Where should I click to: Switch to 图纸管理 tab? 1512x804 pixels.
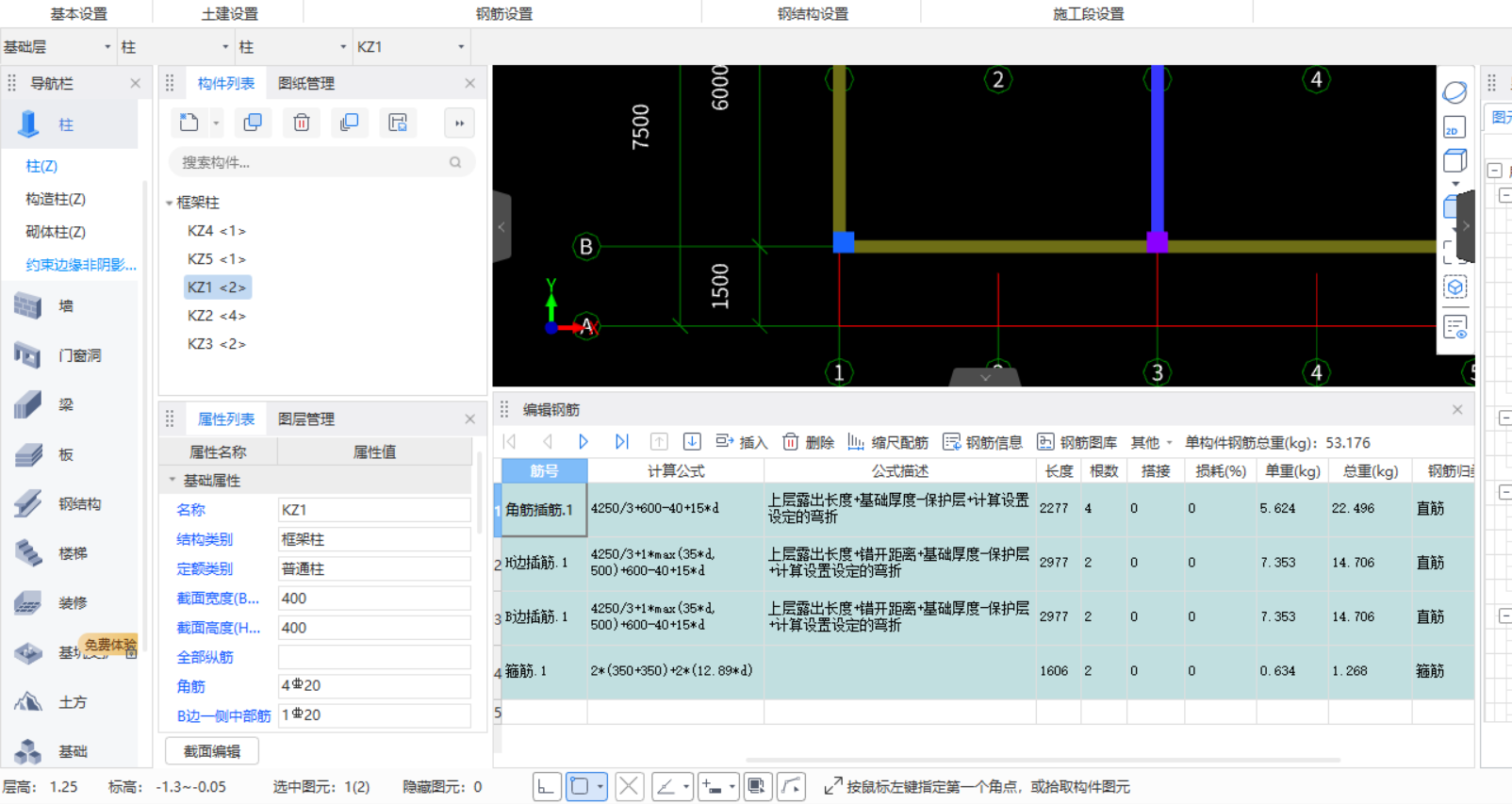click(306, 83)
